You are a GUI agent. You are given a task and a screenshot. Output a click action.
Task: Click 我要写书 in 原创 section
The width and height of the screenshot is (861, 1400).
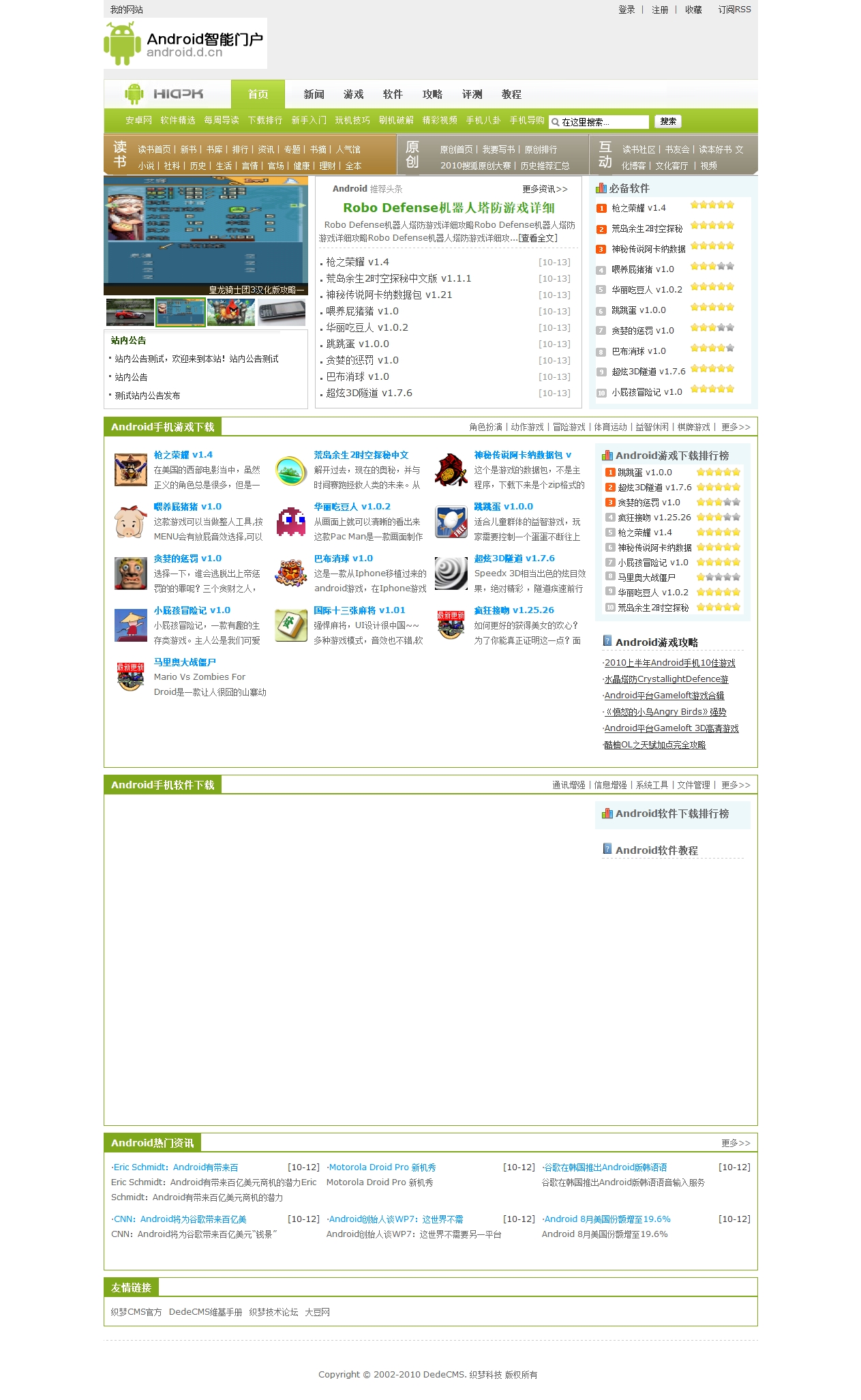[x=498, y=149]
